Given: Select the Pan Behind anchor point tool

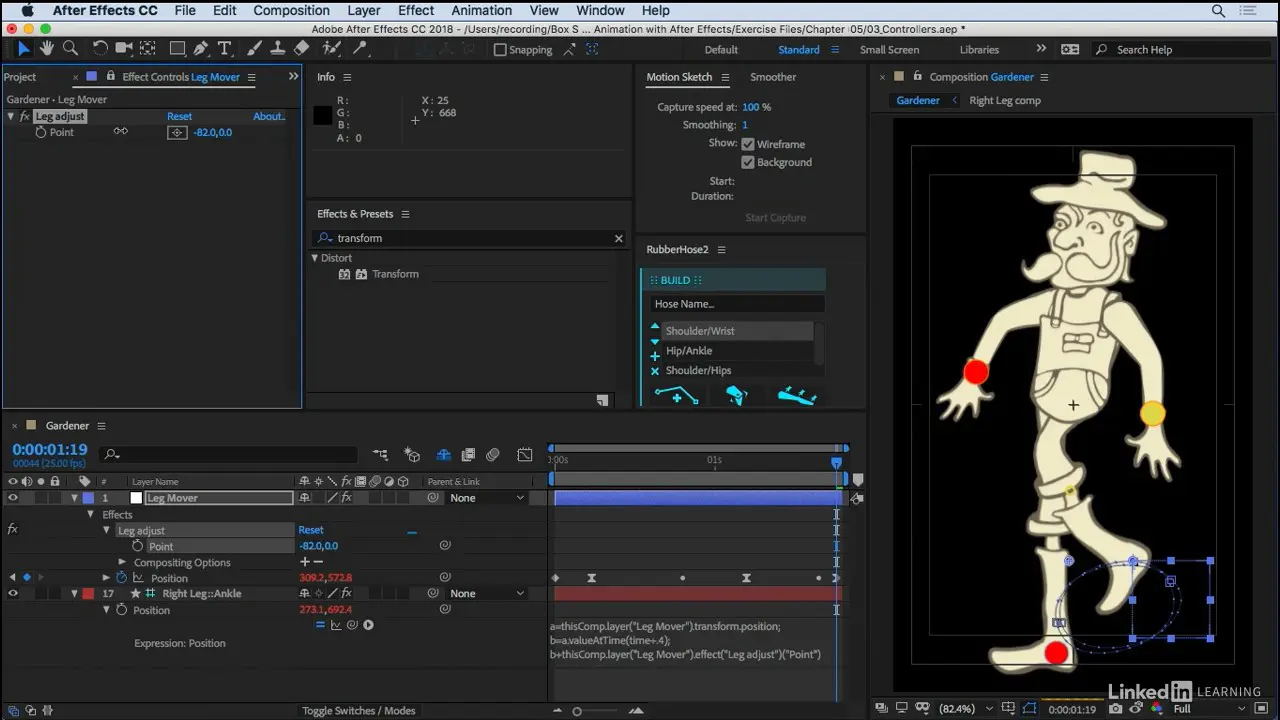Looking at the screenshot, I should 148,48.
